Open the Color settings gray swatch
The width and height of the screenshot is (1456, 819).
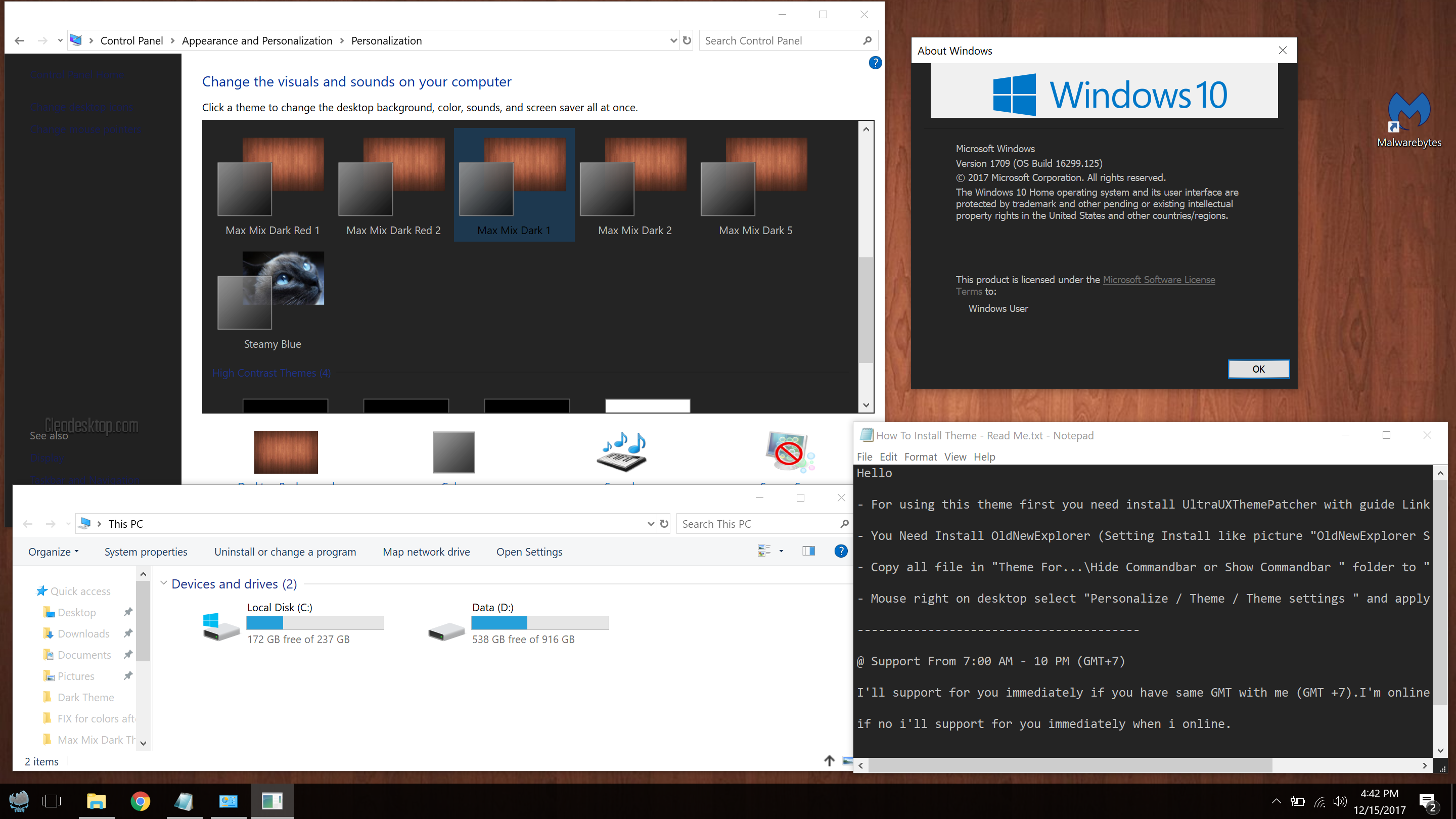click(454, 452)
